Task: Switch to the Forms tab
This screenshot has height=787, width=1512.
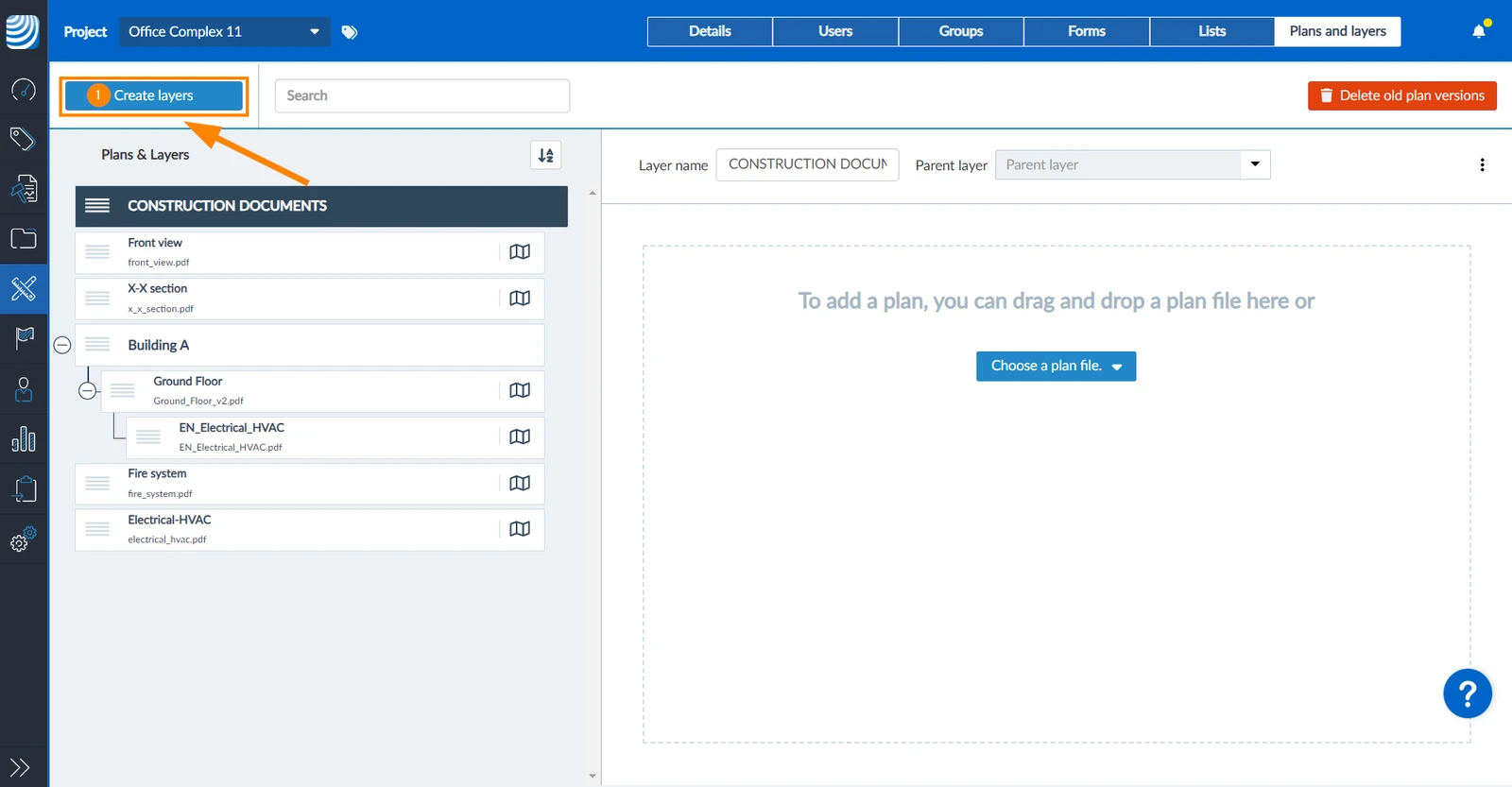Action: point(1087,31)
